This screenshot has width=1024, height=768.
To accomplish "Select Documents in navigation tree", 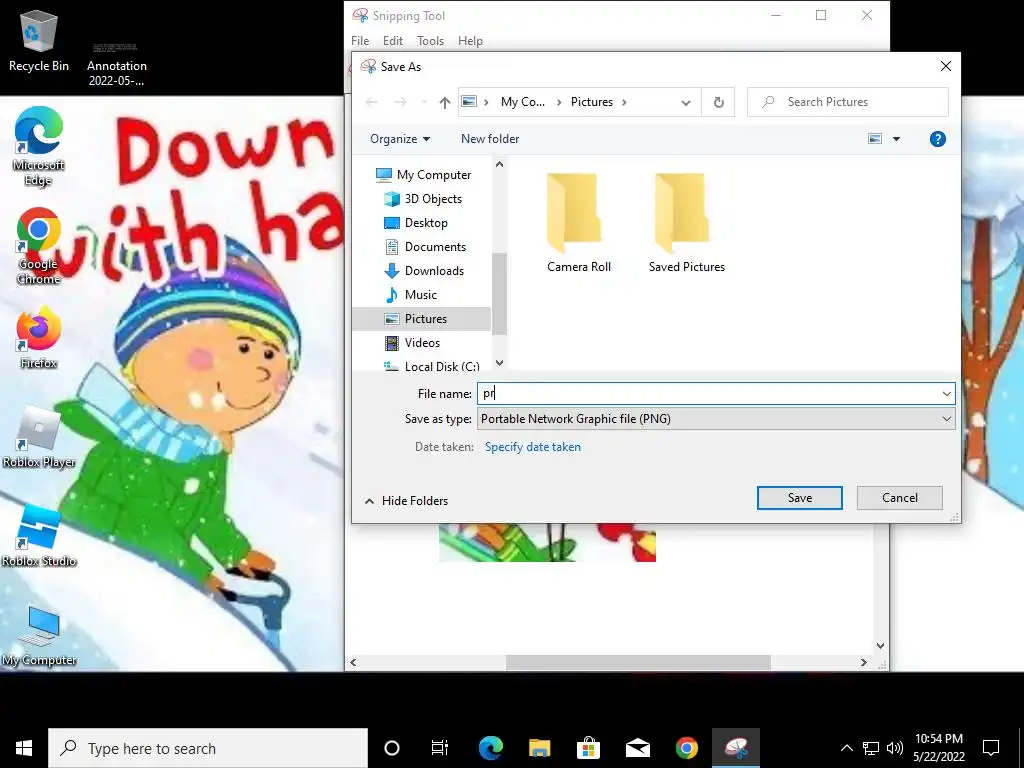I will click(x=425, y=247).
